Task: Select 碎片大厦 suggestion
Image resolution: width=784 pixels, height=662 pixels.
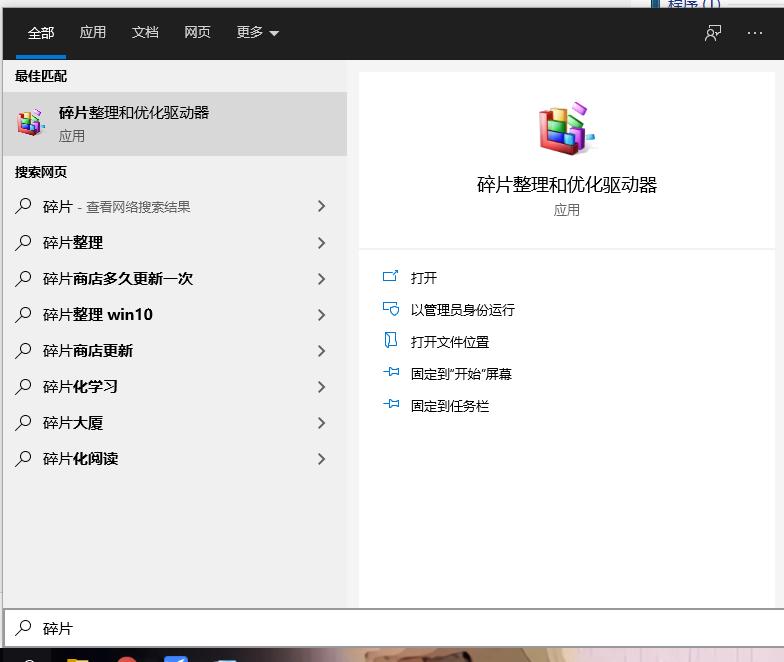Action: 175,422
